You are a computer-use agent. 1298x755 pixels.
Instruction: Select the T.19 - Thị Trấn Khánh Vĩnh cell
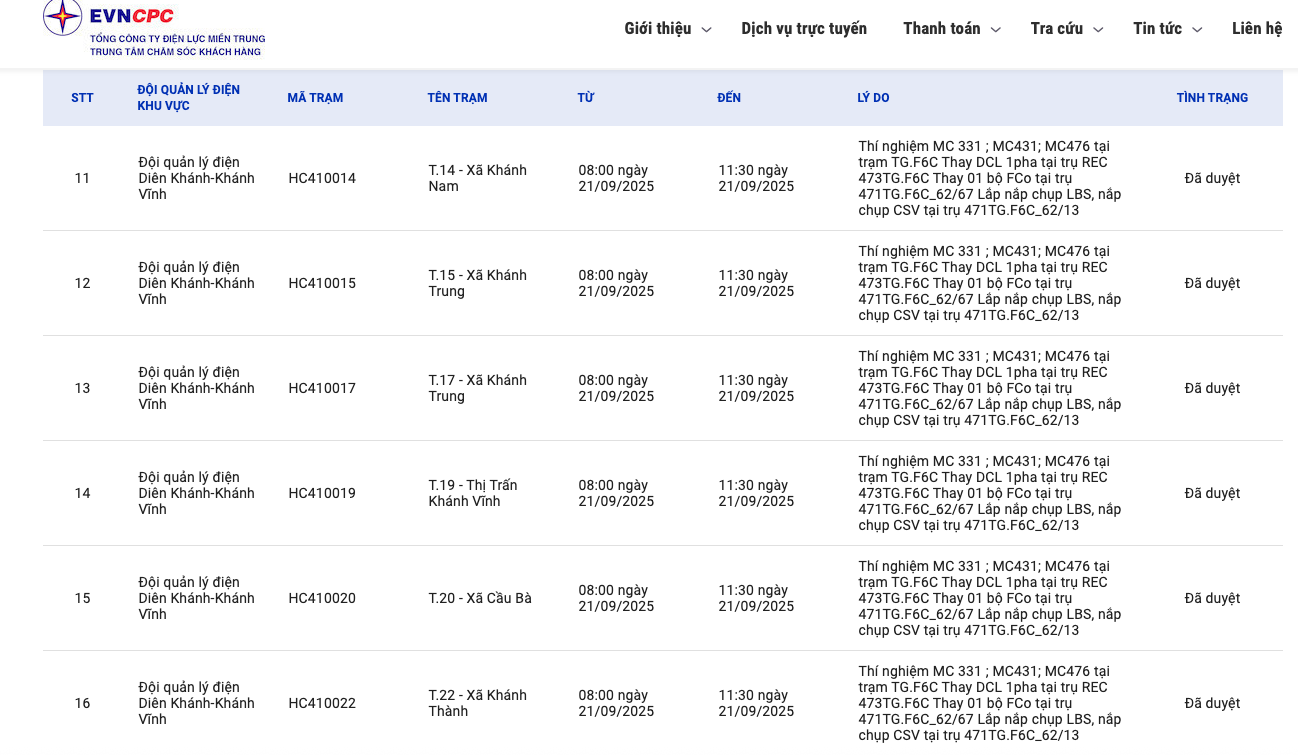point(473,493)
